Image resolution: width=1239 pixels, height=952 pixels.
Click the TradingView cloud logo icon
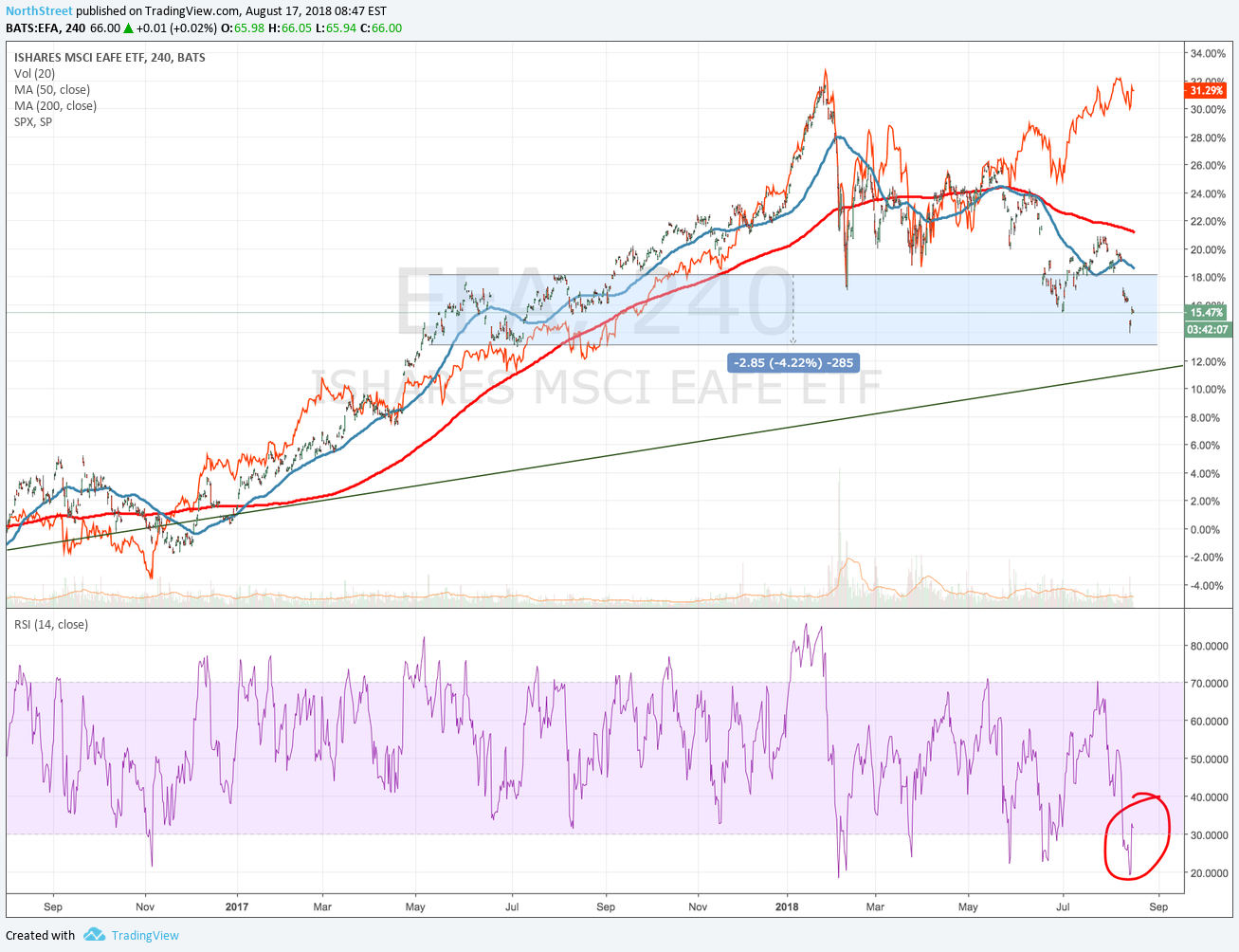point(94,935)
